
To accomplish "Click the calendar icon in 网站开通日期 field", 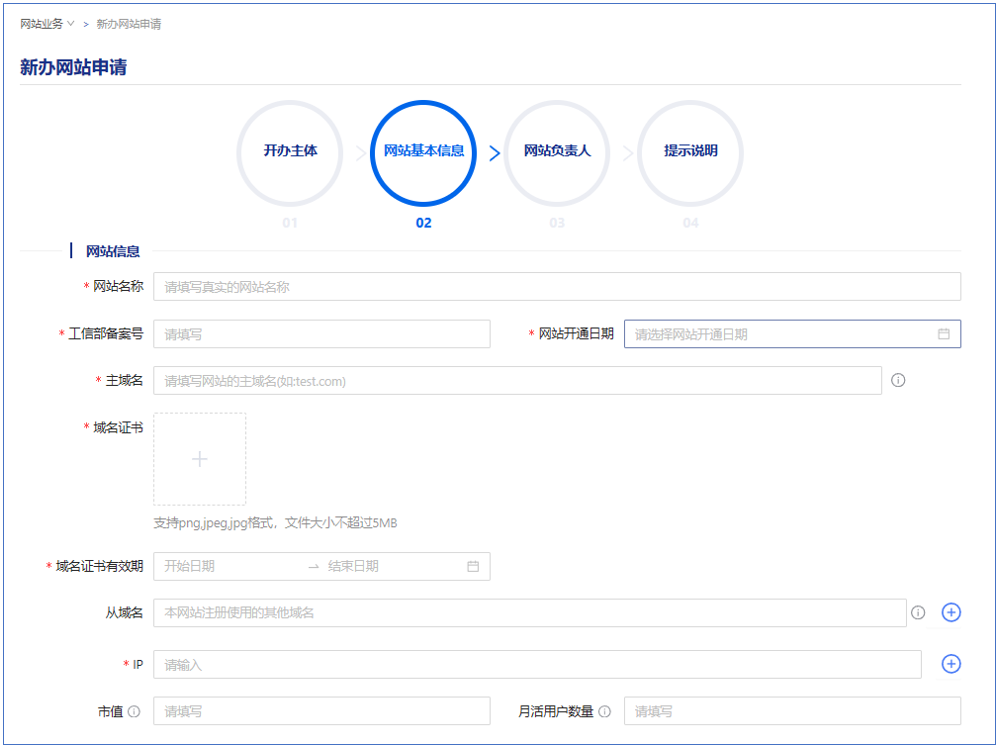I will coord(943,334).
